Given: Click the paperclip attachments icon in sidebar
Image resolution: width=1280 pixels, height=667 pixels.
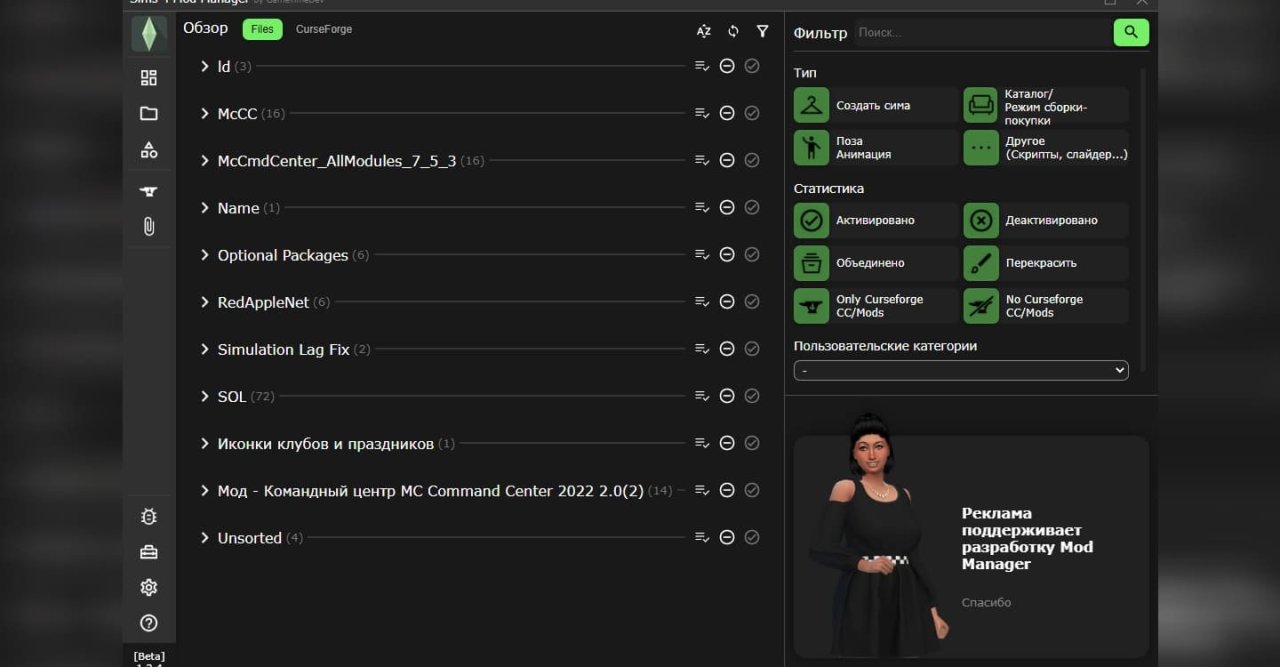Looking at the screenshot, I should pos(148,226).
